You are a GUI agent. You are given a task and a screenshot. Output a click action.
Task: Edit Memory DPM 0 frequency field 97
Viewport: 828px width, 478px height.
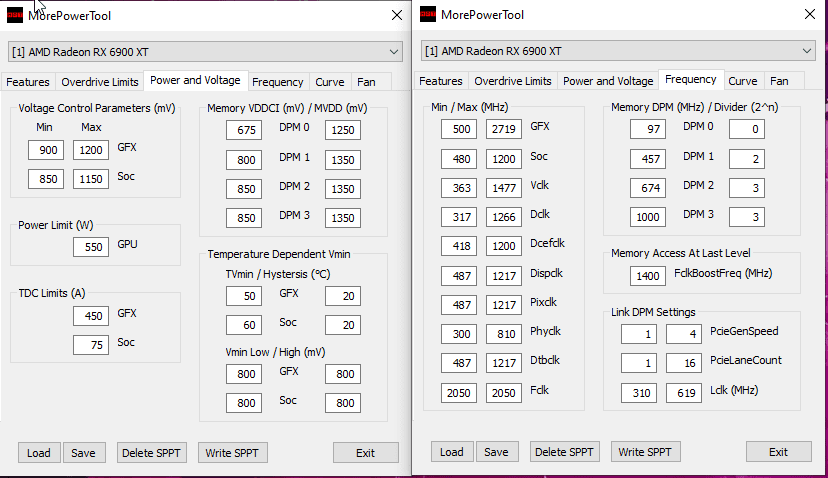coord(647,129)
